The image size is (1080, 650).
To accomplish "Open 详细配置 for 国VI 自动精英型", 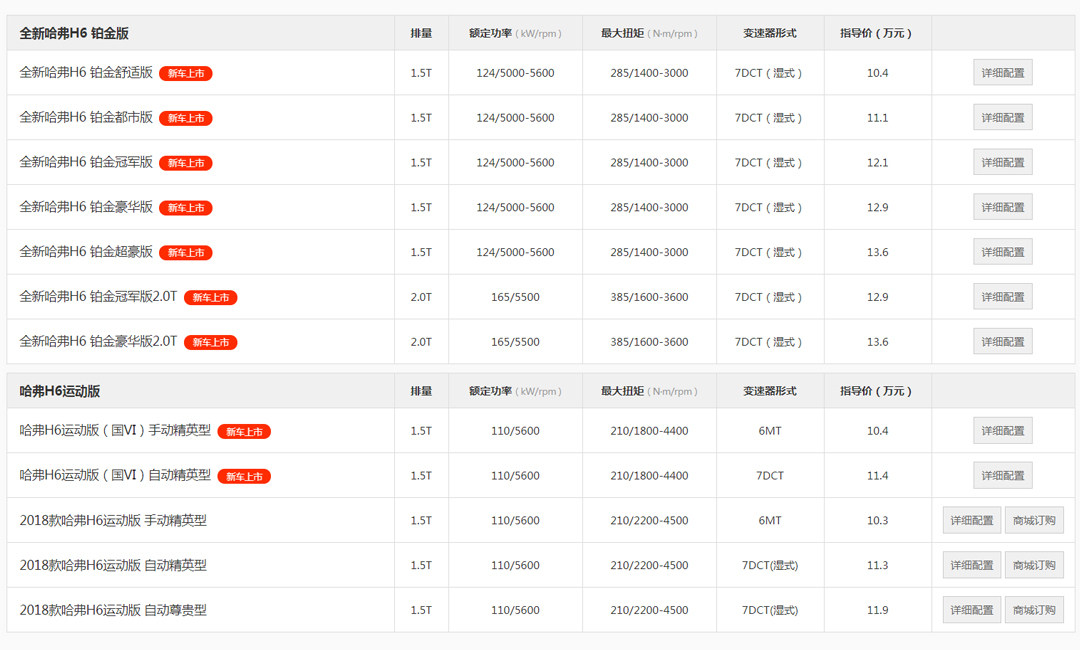I will pyautogui.click(x=1002, y=476).
